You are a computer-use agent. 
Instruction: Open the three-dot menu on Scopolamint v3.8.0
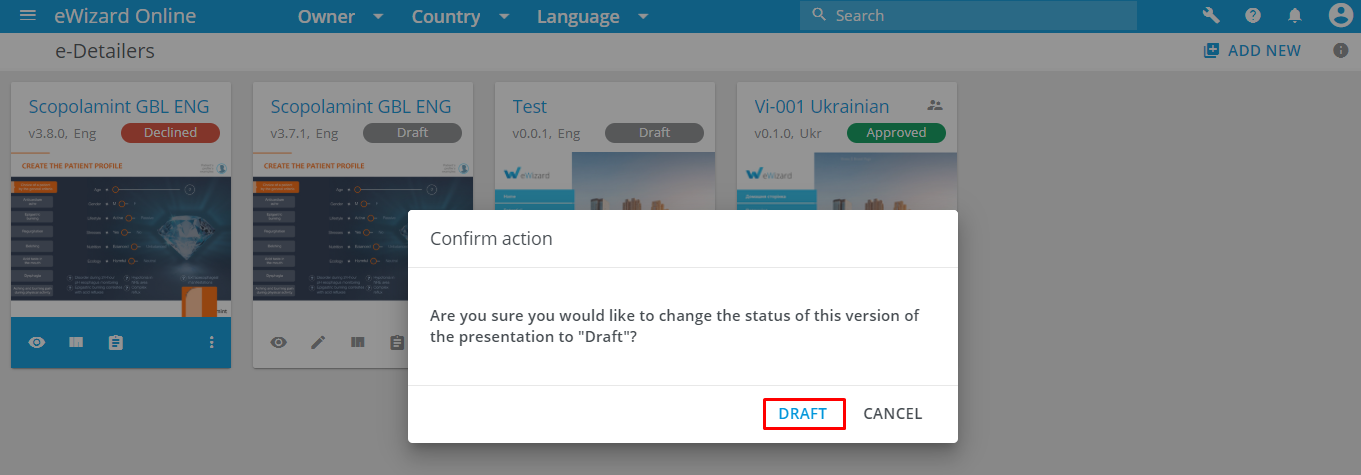point(211,343)
